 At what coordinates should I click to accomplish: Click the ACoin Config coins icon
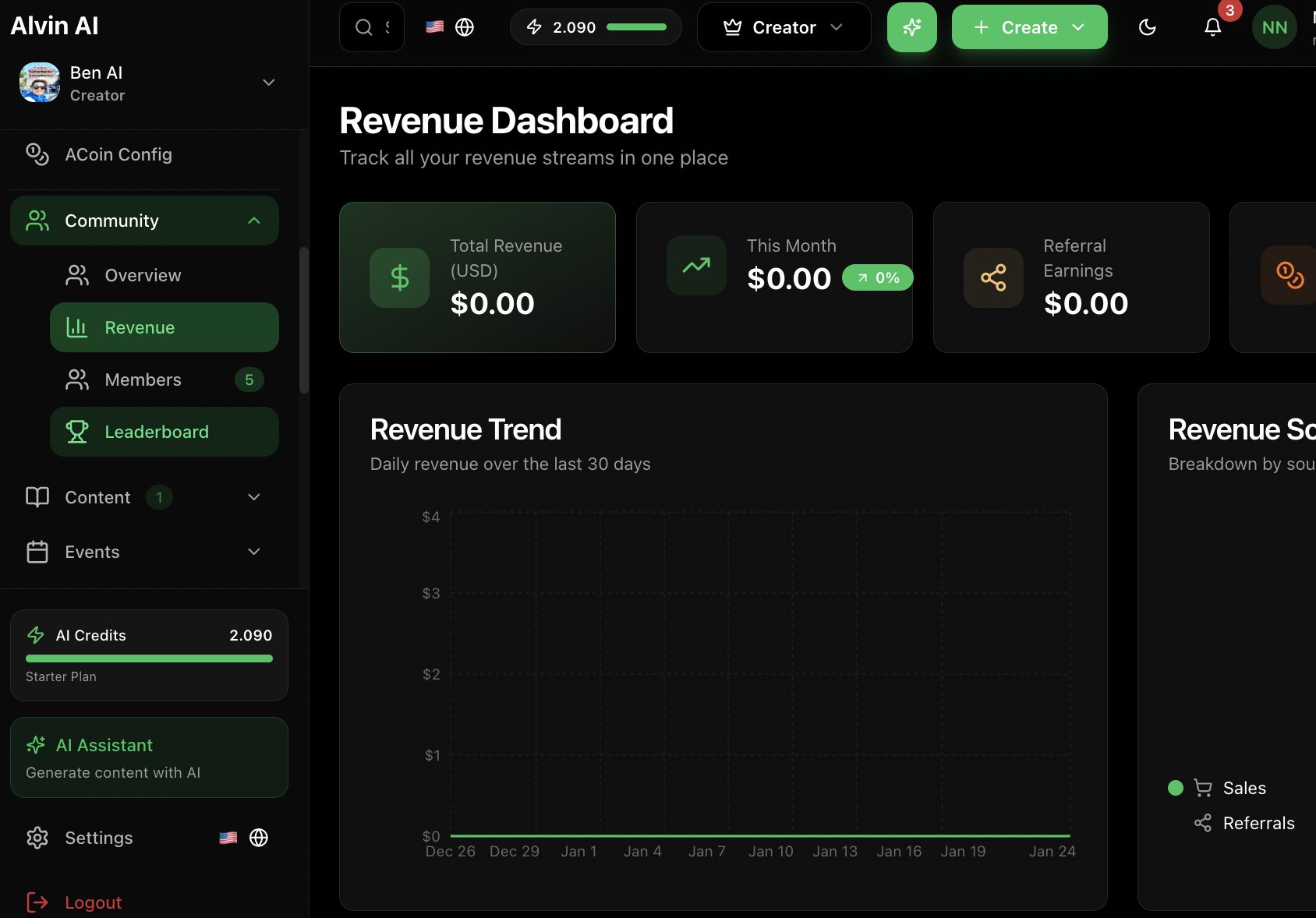(37, 154)
